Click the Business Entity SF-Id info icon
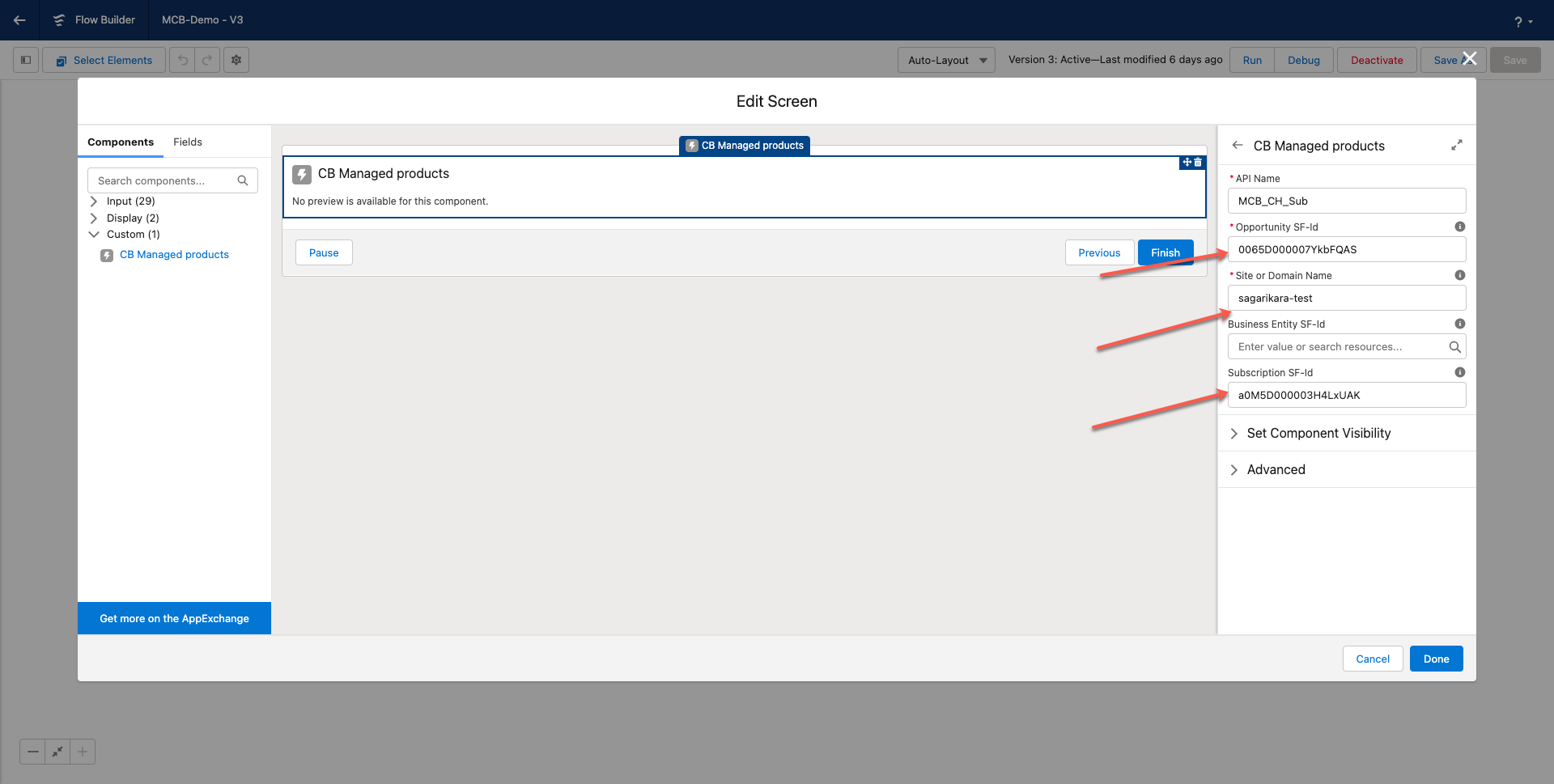The image size is (1554, 784). point(1459,324)
